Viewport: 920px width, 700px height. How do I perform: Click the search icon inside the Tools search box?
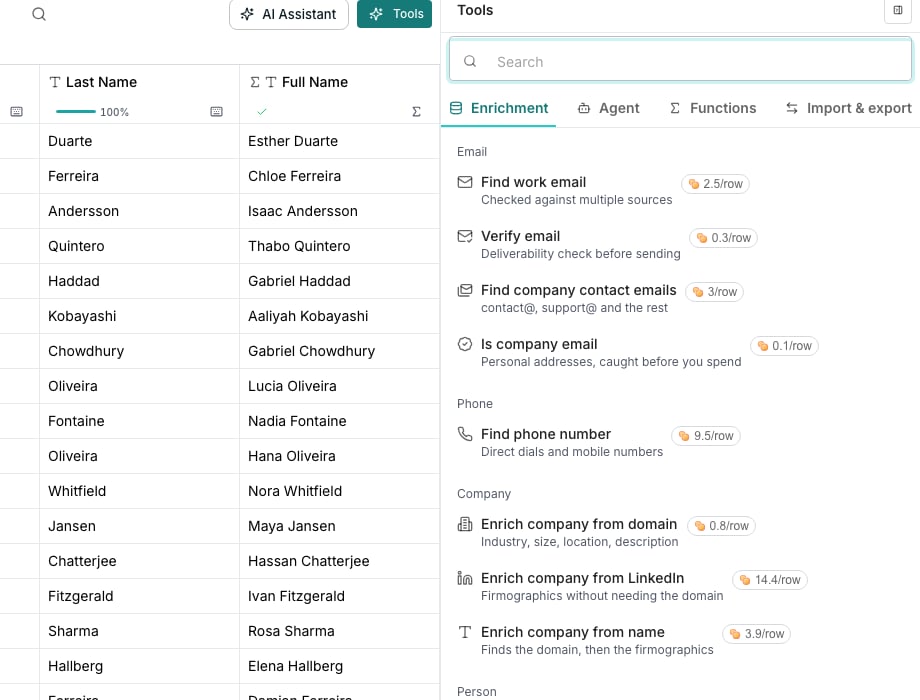click(470, 61)
